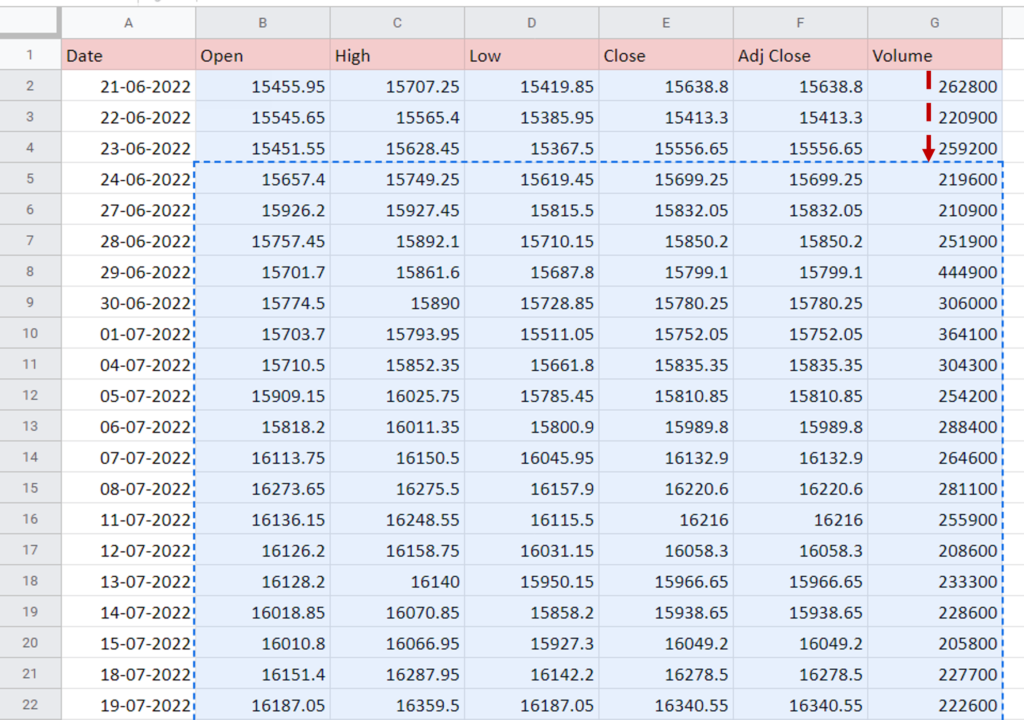Select row 19 via its row number
1024x720 pixels.
30,612
